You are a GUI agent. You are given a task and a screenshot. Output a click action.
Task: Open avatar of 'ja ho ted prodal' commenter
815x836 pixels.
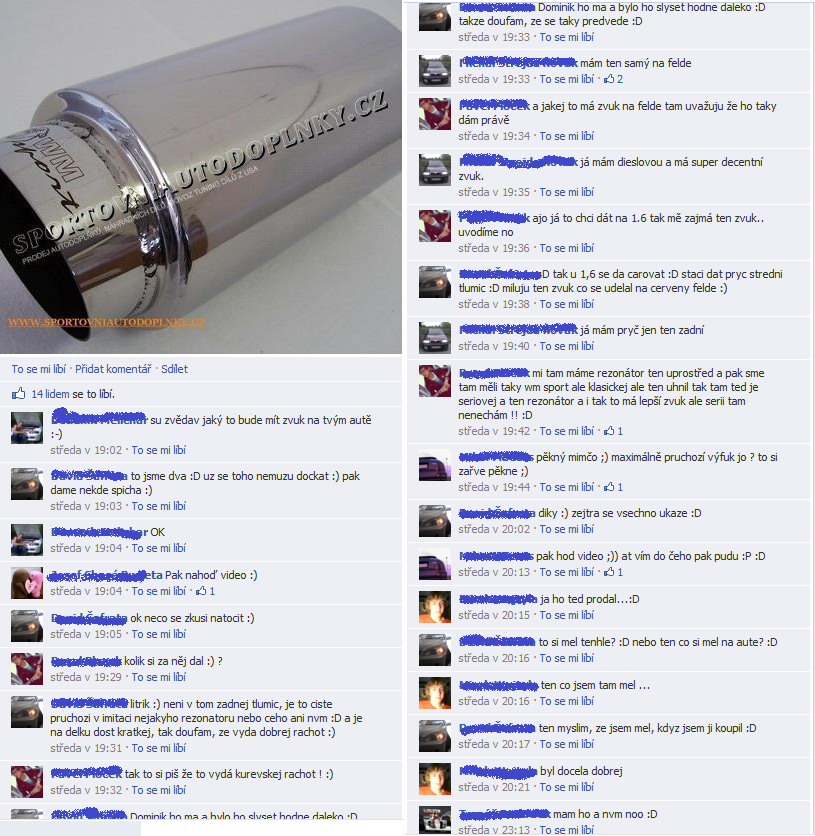[434, 607]
